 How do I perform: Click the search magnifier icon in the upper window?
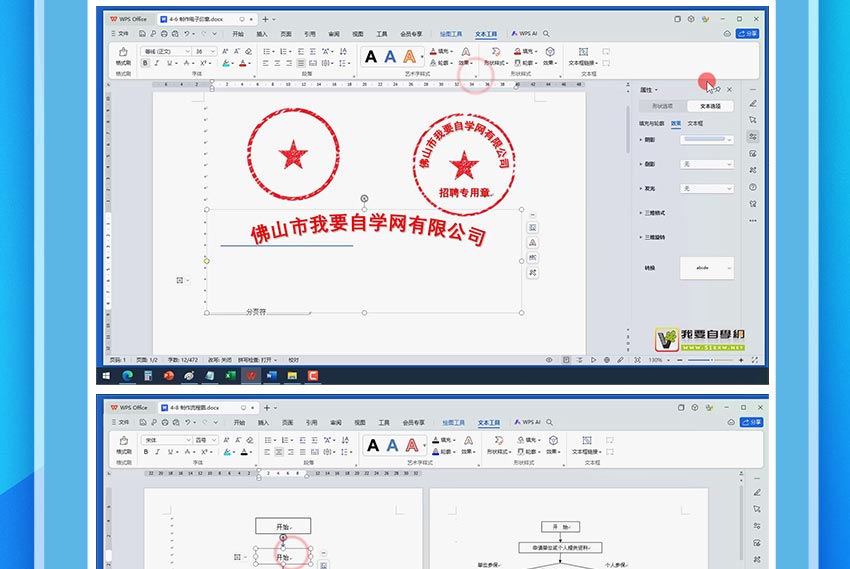coord(546,34)
